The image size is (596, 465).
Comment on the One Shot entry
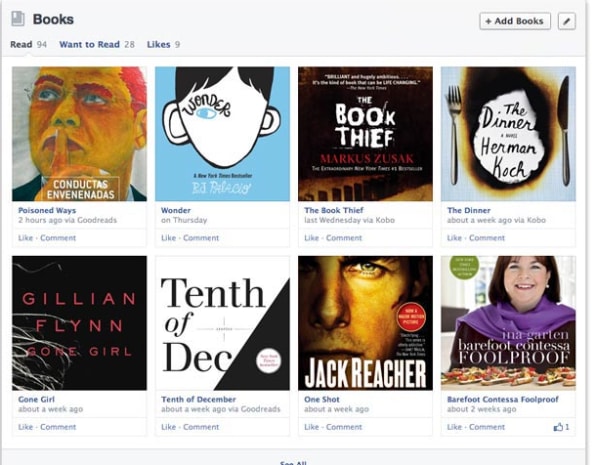click(x=344, y=427)
